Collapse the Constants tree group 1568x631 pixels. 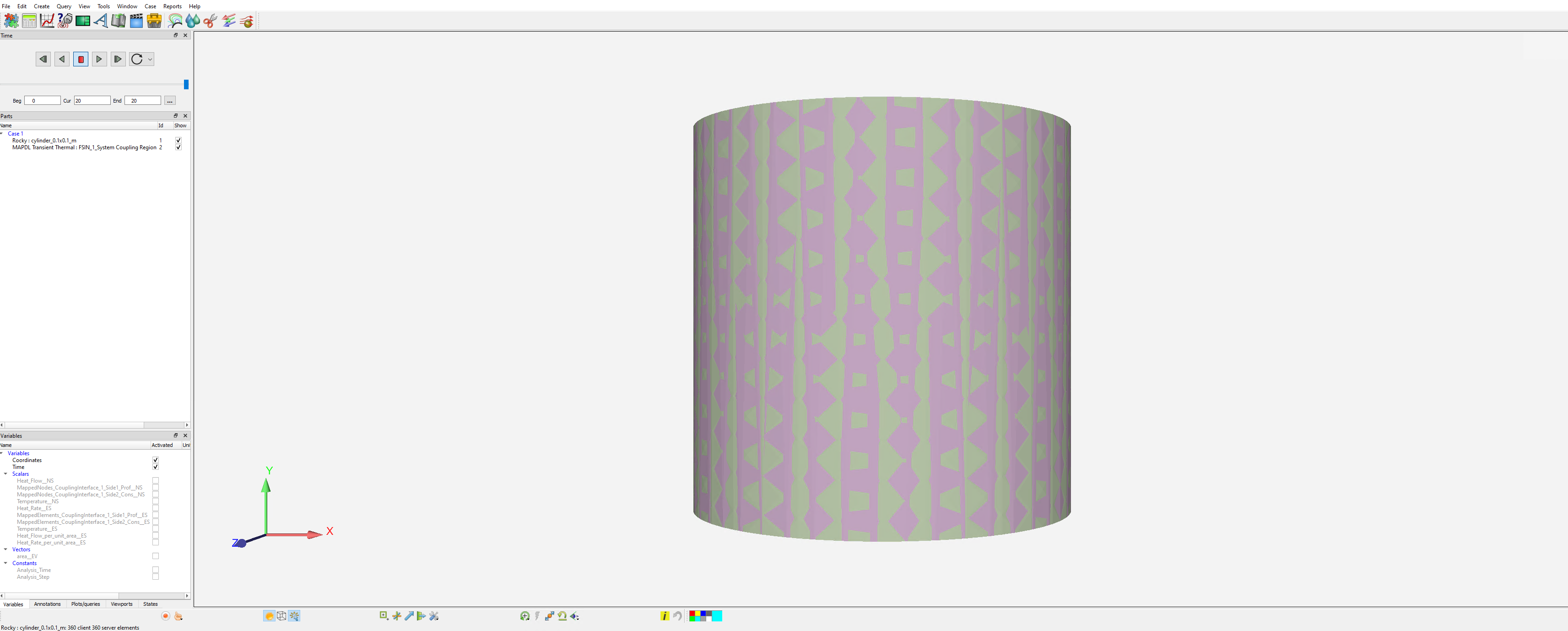coord(6,563)
